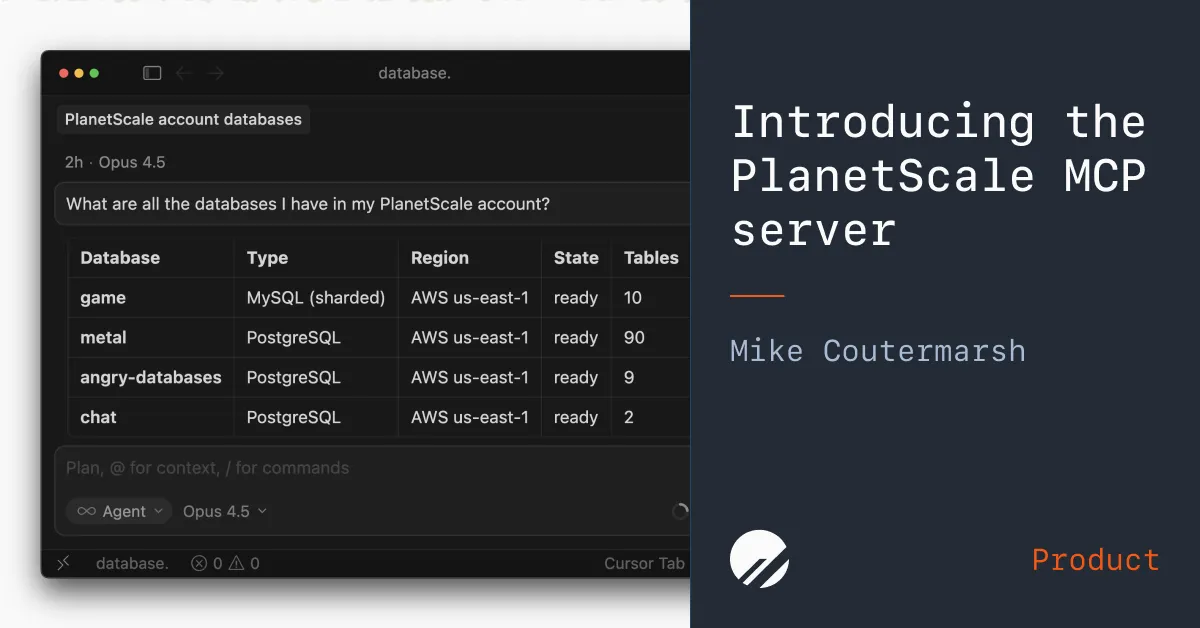Click the database. window title

tap(414, 73)
